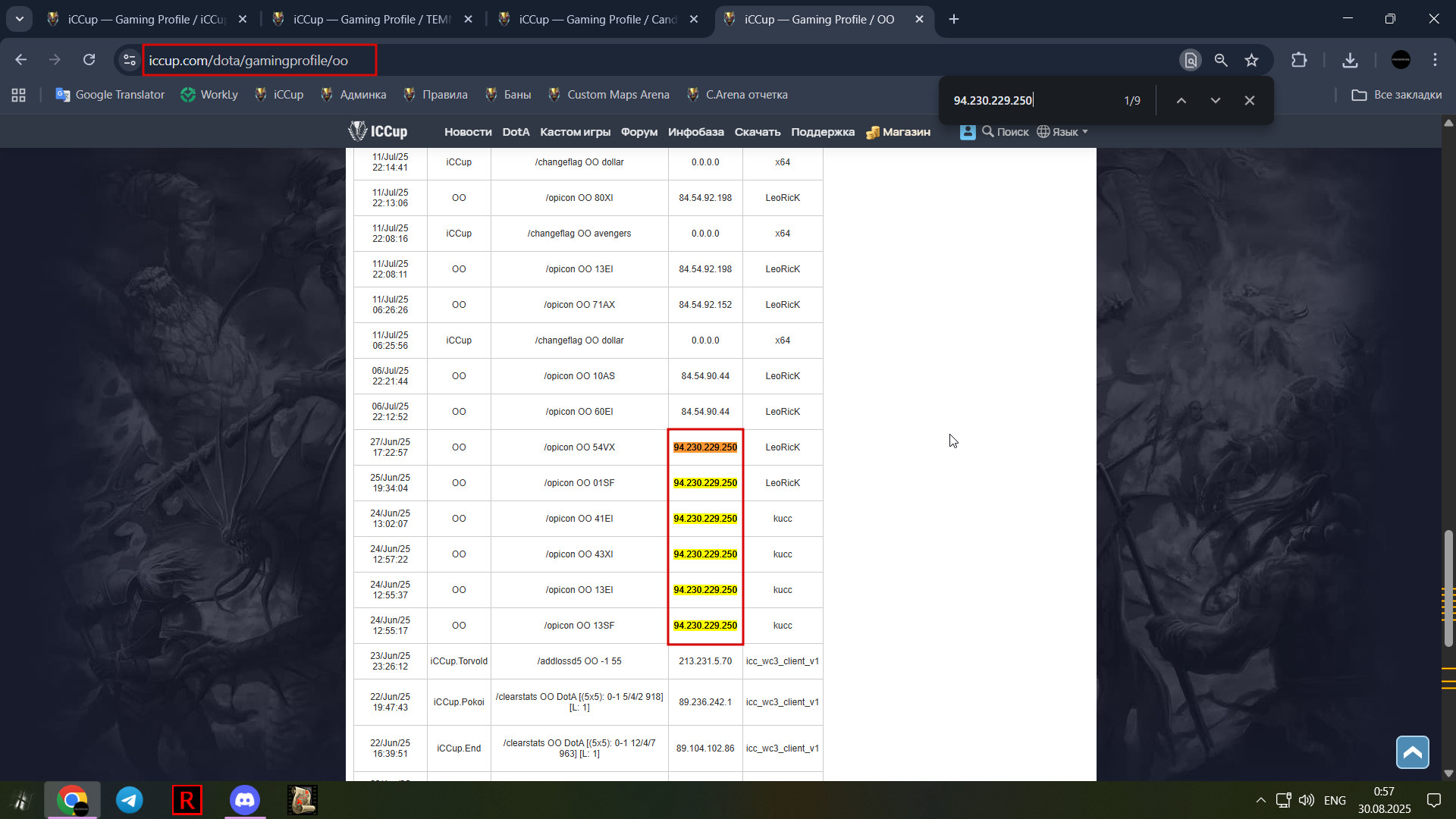Expand the Язык language dropdown
The image size is (1456, 819).
pos(1062,131)
